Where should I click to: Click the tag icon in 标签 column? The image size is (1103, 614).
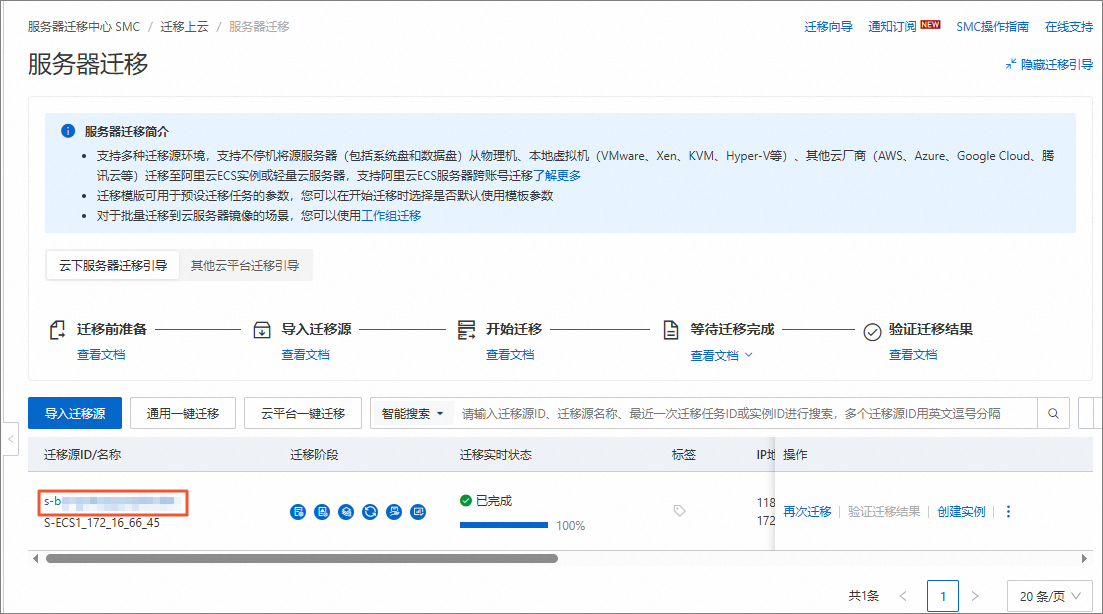pyautogui.click(x=679, y=511)
